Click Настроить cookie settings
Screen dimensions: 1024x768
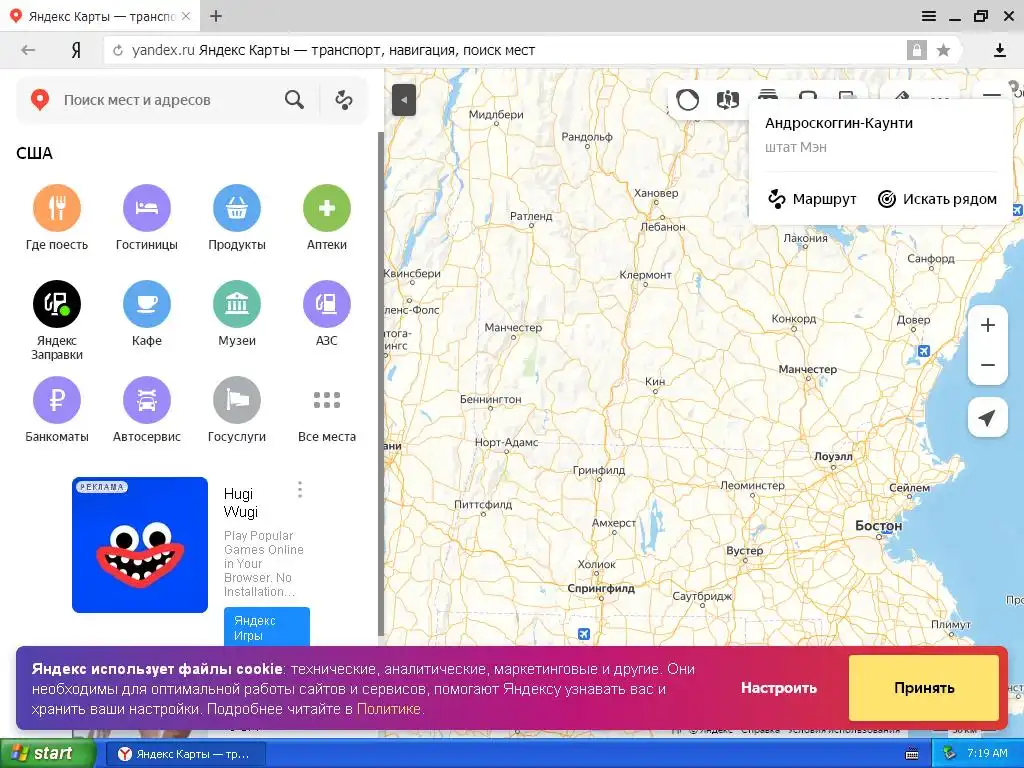pyautogui.click(x=778, y=688)
